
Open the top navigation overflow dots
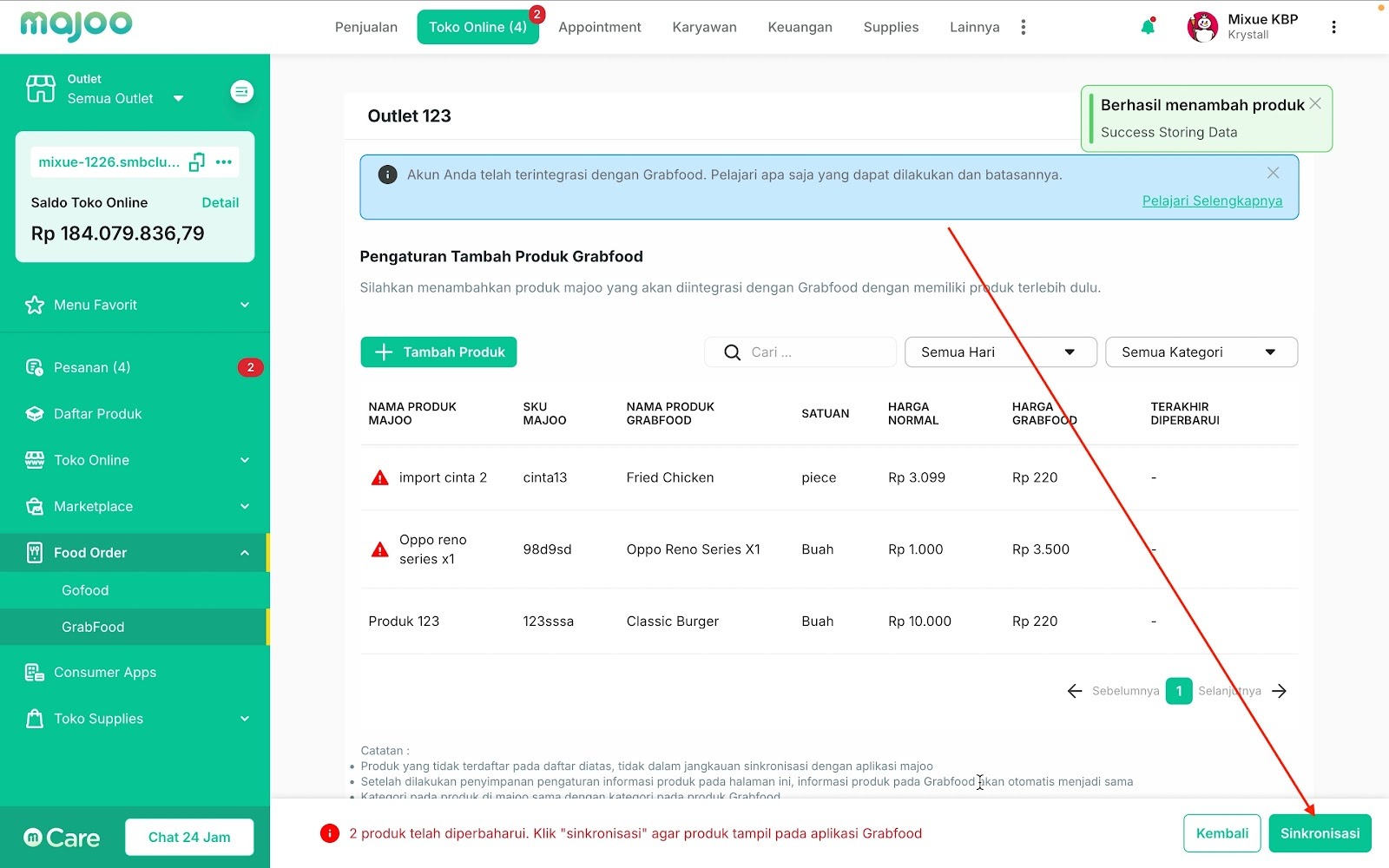(1024, 27)
